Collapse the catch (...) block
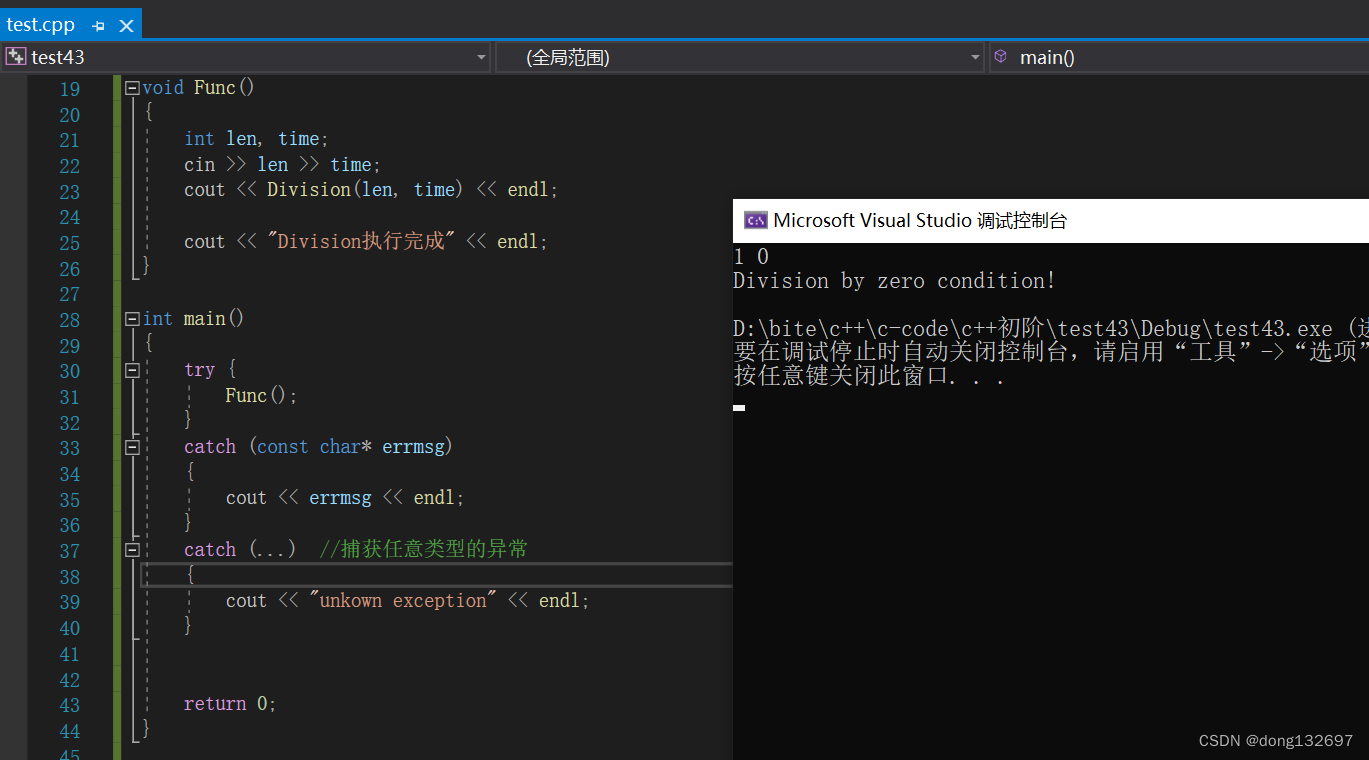This screenshot has width=1369, height=760. [x=132, y=550]
